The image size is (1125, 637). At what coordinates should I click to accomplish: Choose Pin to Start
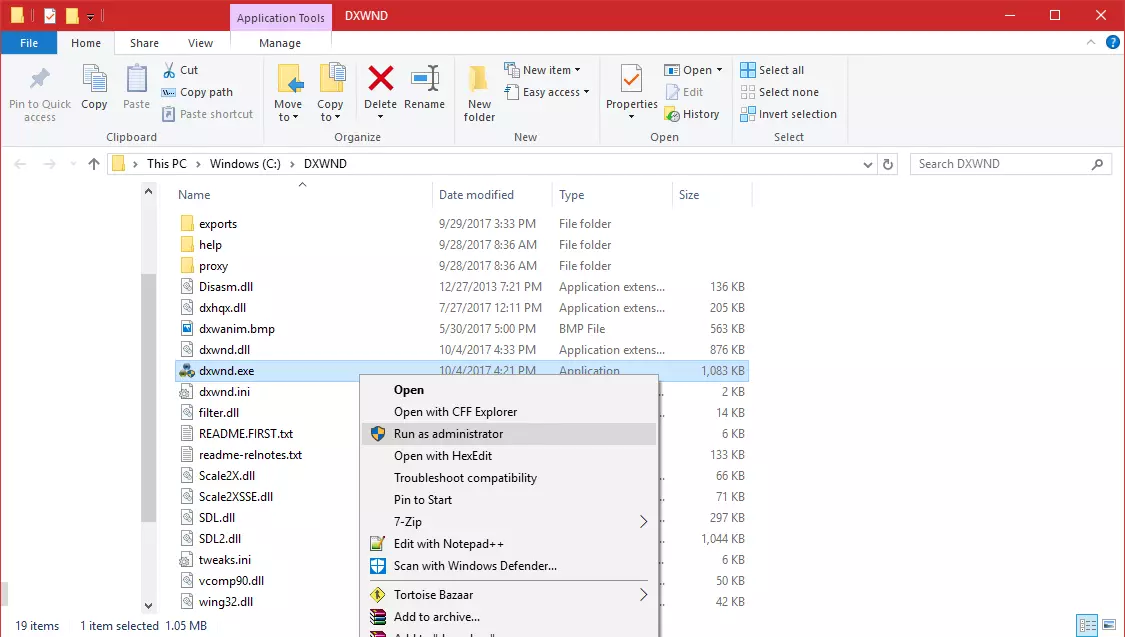click(509, 500)
